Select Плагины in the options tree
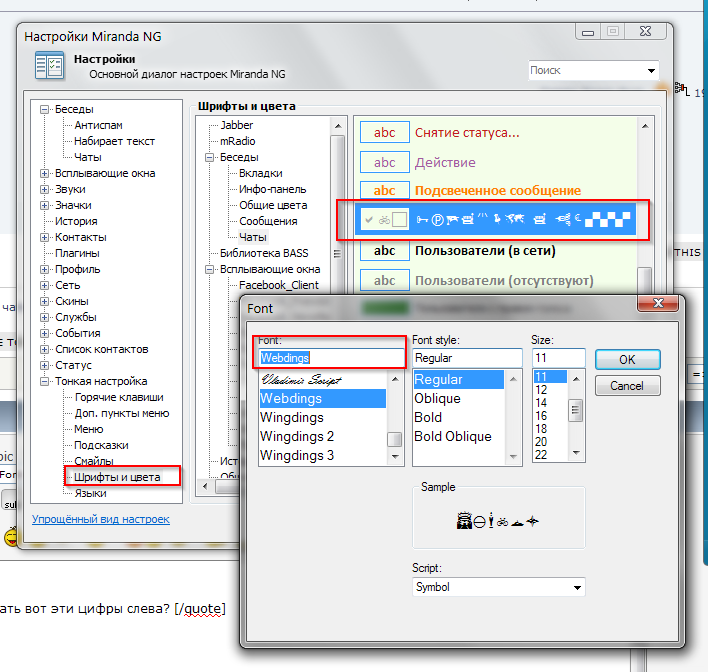This screenshot has width=708, height=672. 77,253
